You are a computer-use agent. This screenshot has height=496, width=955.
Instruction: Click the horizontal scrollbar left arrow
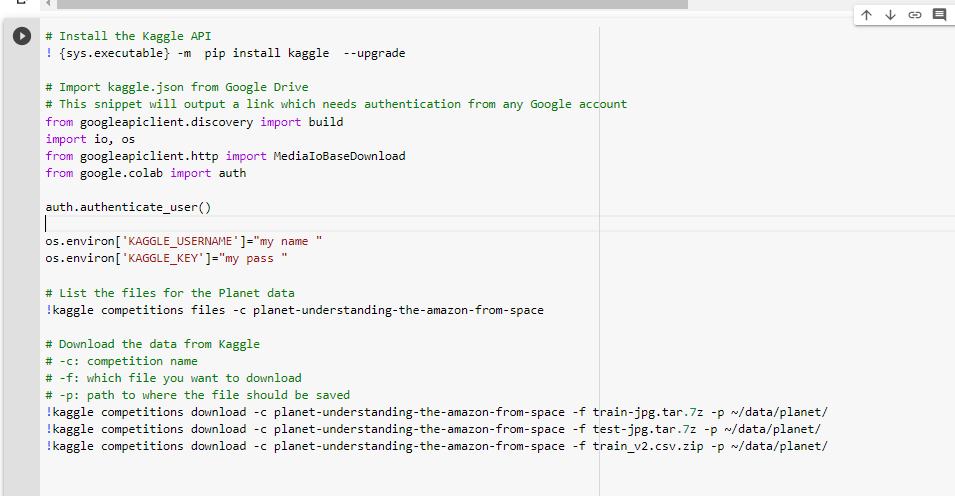[47, 4]
